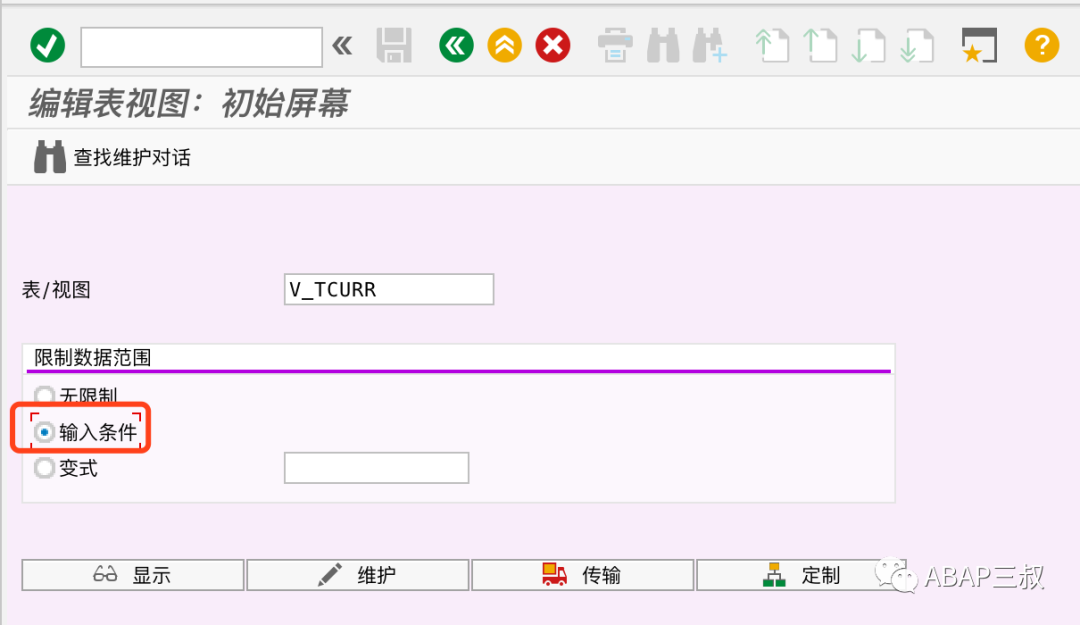Click the yellow Exit icon
The width and height of the screenshot is (1080, 625).
(504, 46)
